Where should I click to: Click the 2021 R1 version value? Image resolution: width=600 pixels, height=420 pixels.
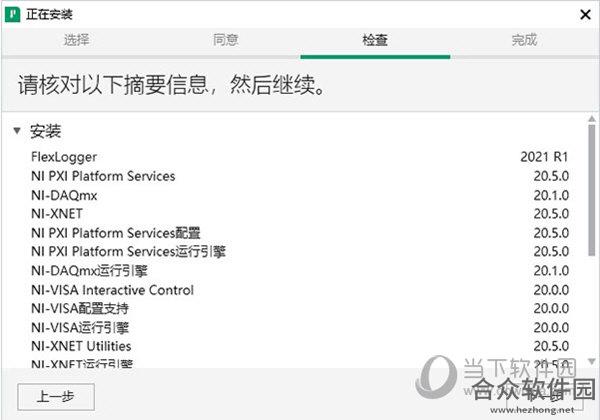pyautogui.click(x=544, y=157)
